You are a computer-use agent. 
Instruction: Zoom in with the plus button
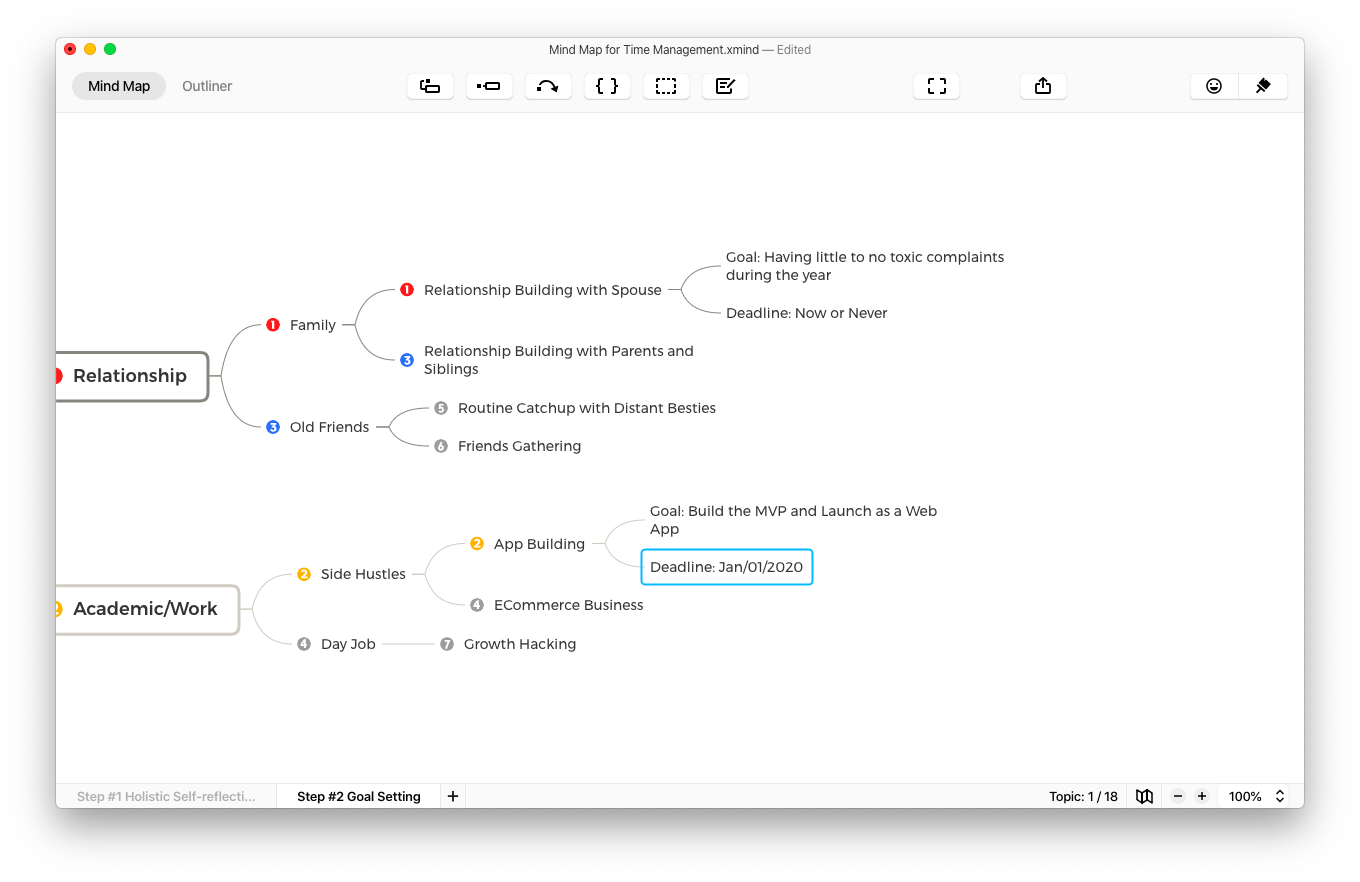(x=1202, y=796)
